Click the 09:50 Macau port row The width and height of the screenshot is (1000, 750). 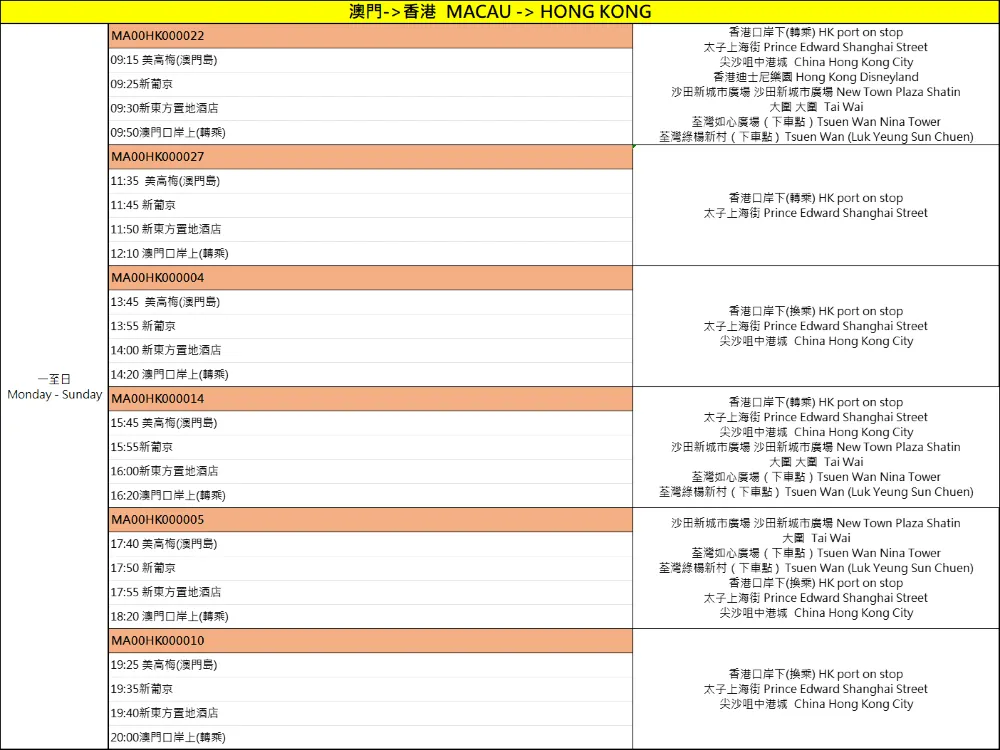[x=371, y=133]
